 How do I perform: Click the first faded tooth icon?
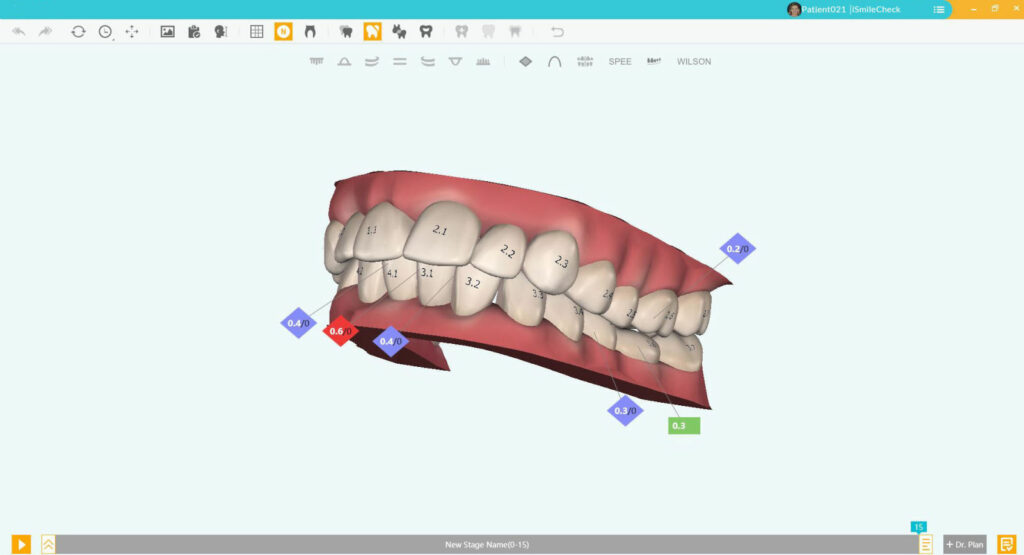(462, 31)
